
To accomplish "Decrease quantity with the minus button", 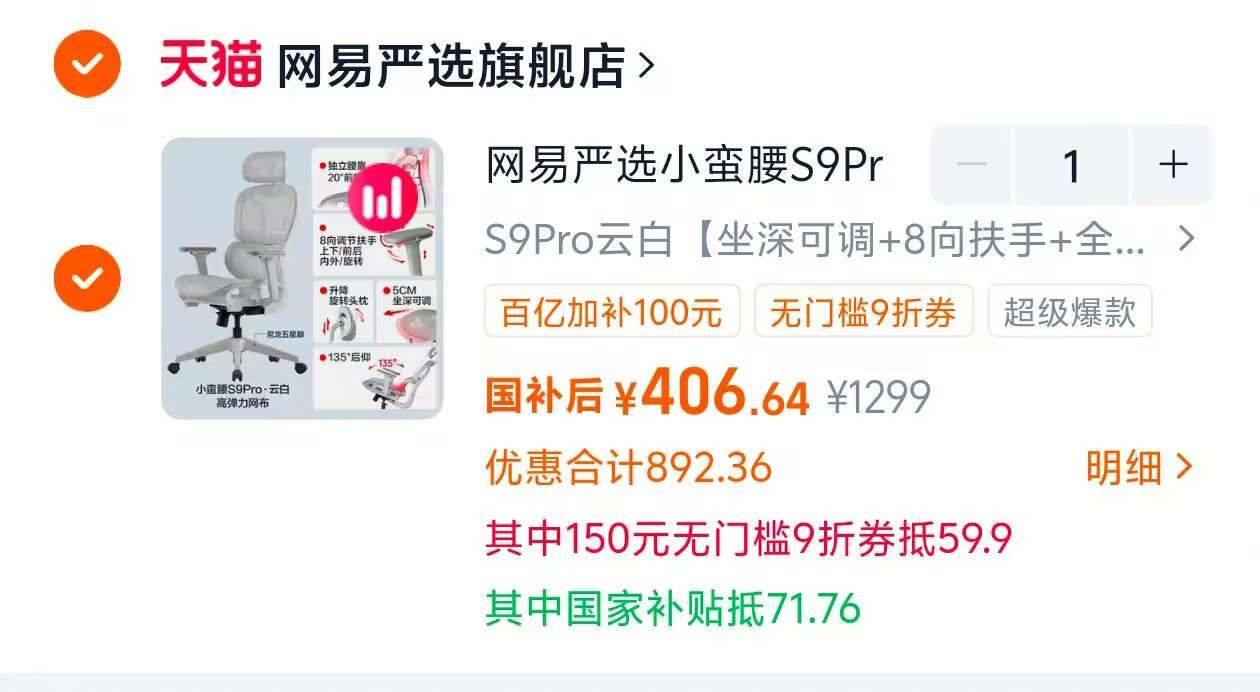I will [x=972, y=165].
